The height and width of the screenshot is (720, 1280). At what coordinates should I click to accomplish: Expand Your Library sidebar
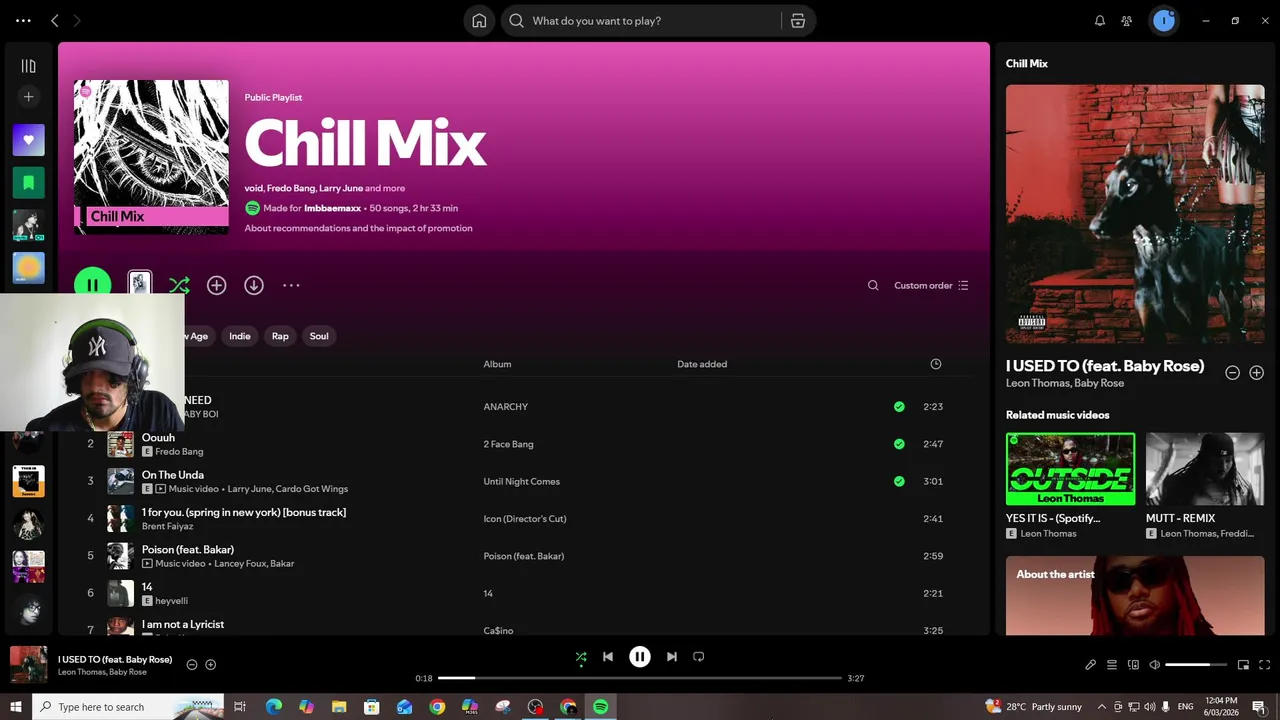pyautogui.click(x=28, y=66)
